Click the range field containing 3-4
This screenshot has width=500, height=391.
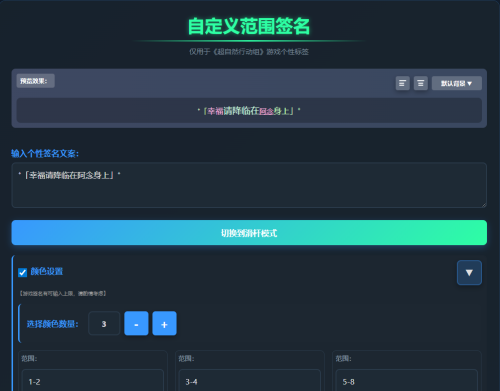250,380
